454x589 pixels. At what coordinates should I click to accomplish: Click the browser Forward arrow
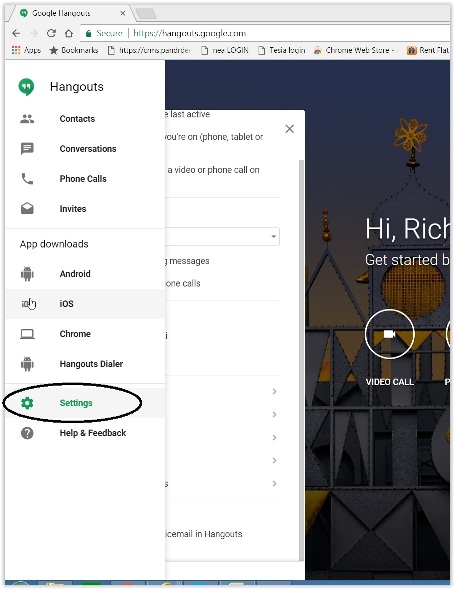34,33
